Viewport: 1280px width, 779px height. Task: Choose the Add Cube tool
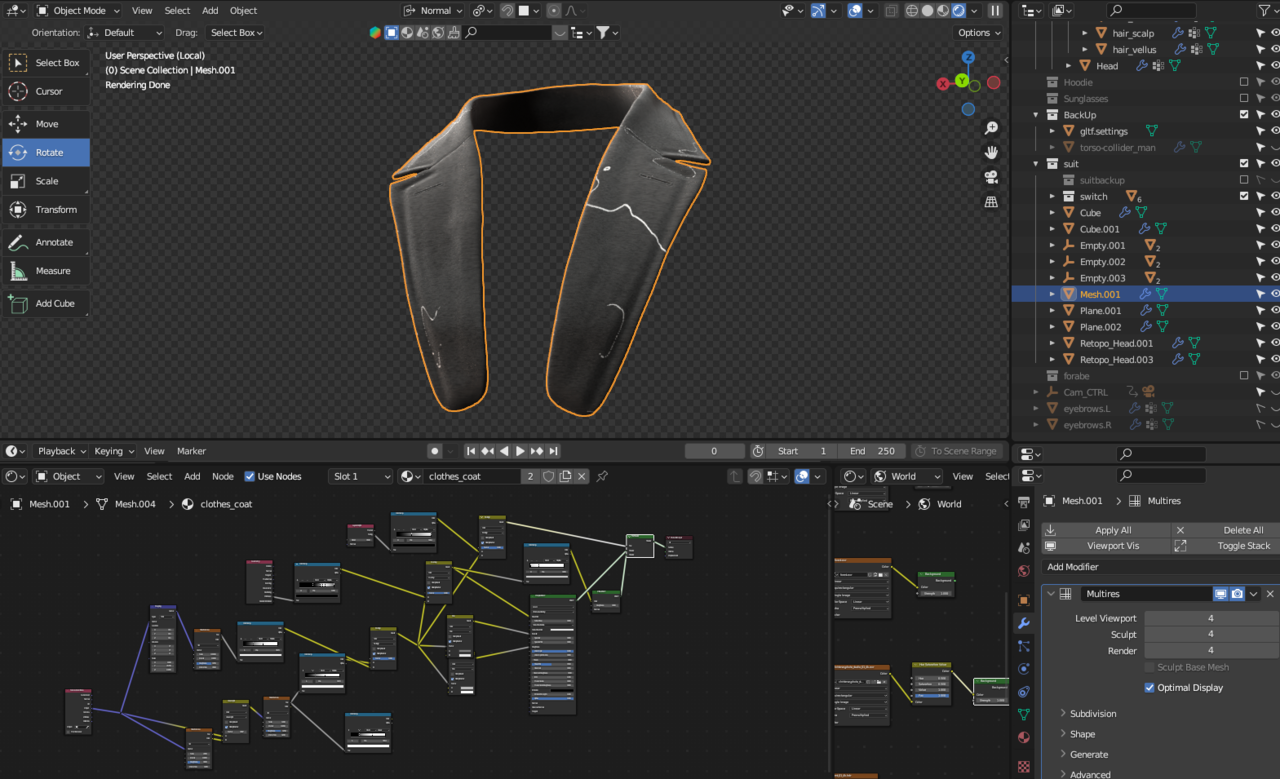(47, 303)
